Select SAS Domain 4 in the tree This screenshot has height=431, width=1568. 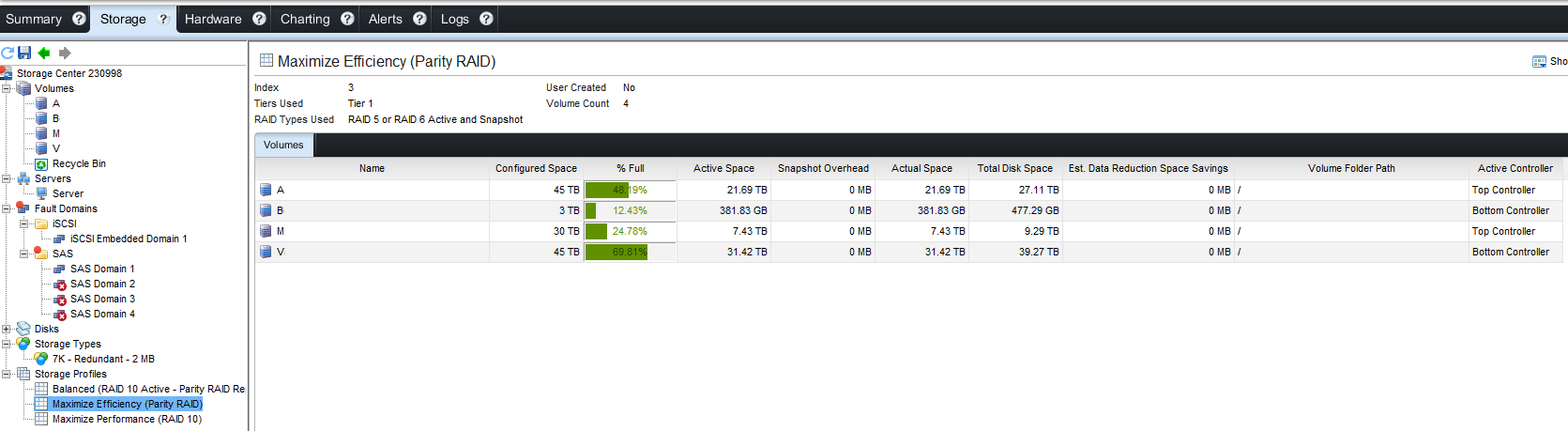click(x=102, y=314)
